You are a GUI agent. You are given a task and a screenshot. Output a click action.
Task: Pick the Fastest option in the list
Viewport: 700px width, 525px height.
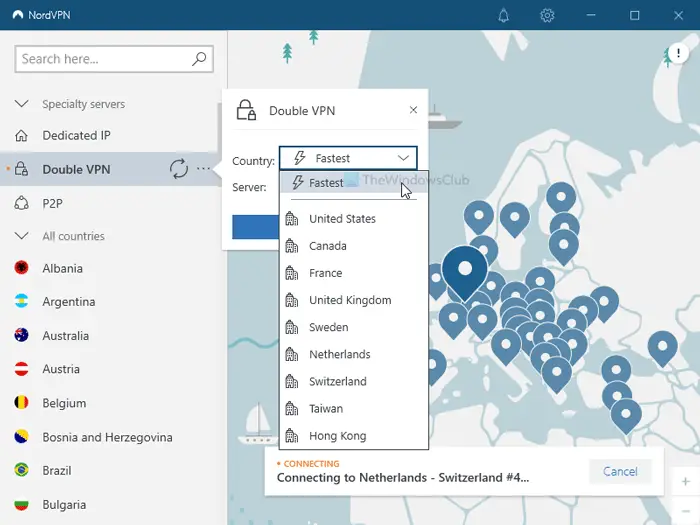[326, 183]
